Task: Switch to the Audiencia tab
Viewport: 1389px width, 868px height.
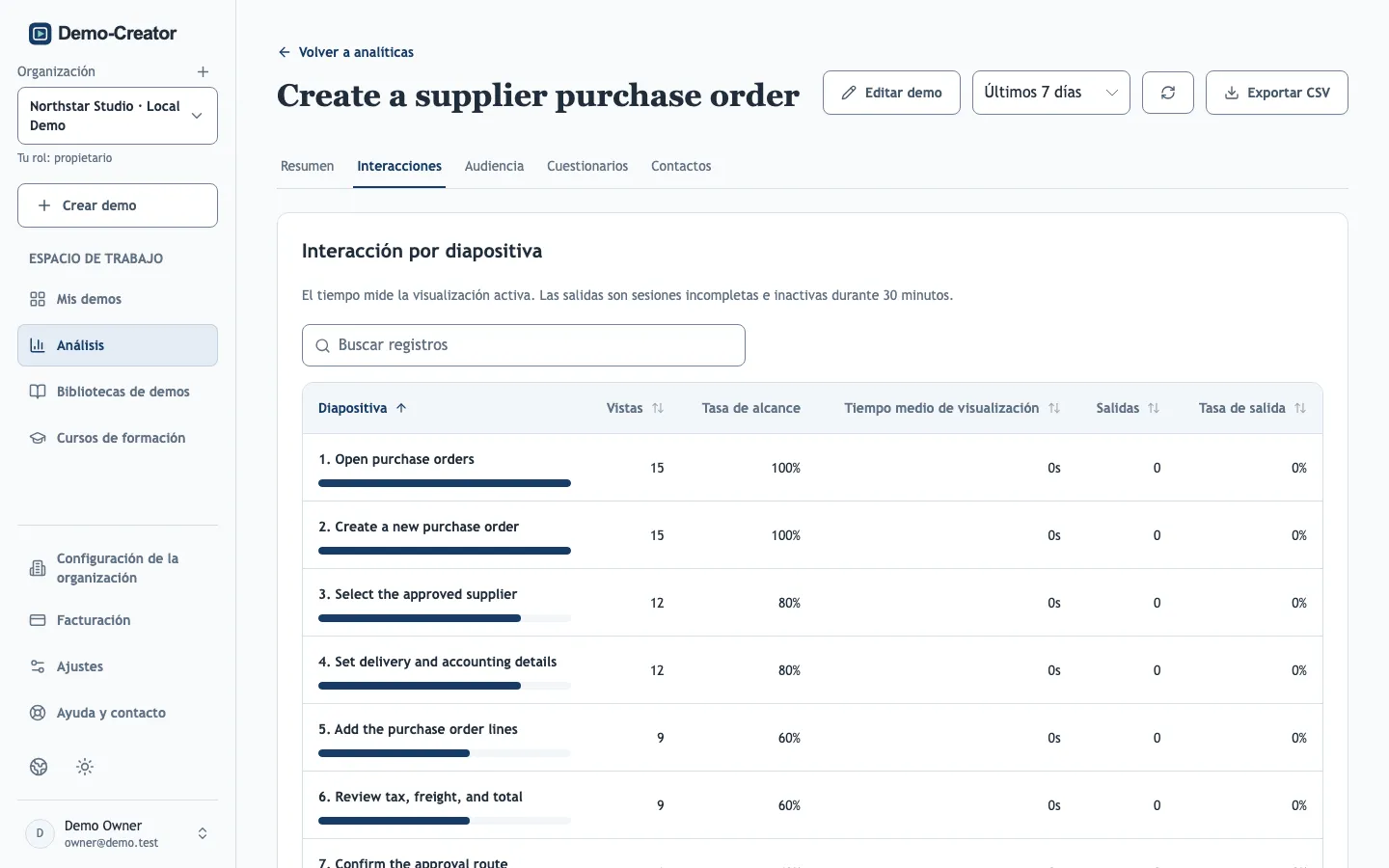Action: 495,166
